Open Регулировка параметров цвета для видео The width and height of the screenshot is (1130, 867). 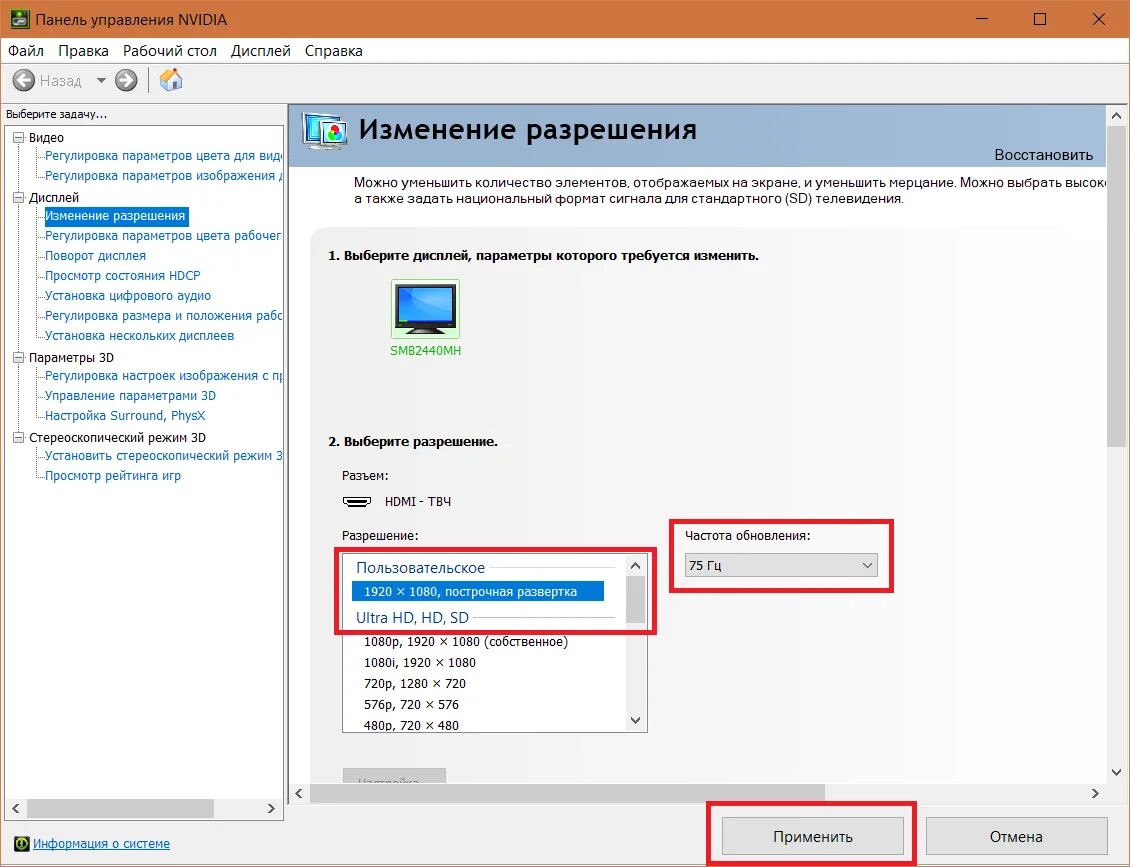tap(163, 156)
